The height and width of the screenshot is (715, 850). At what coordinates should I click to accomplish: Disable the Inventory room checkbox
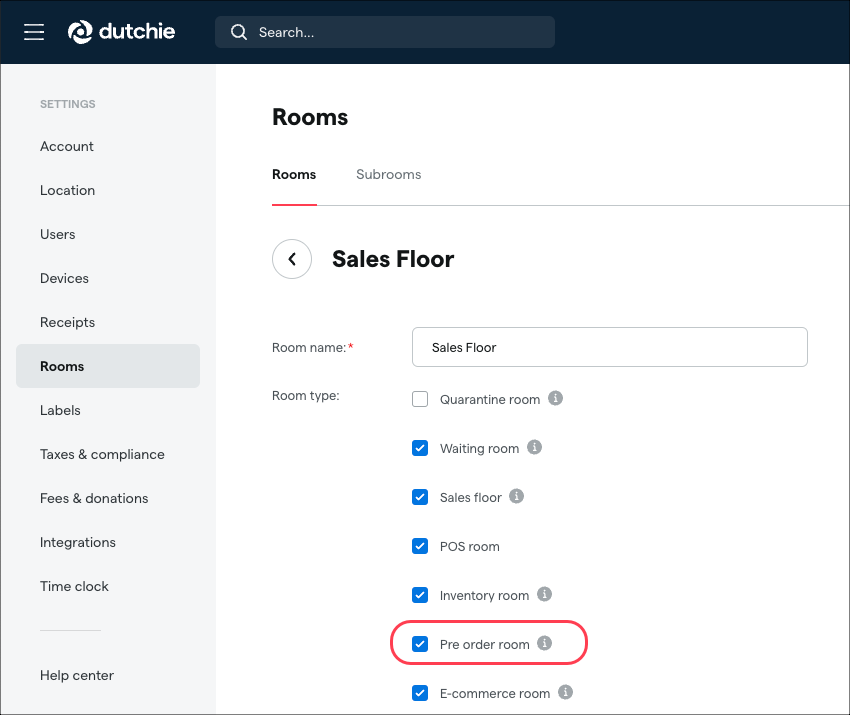pos(420,594)
